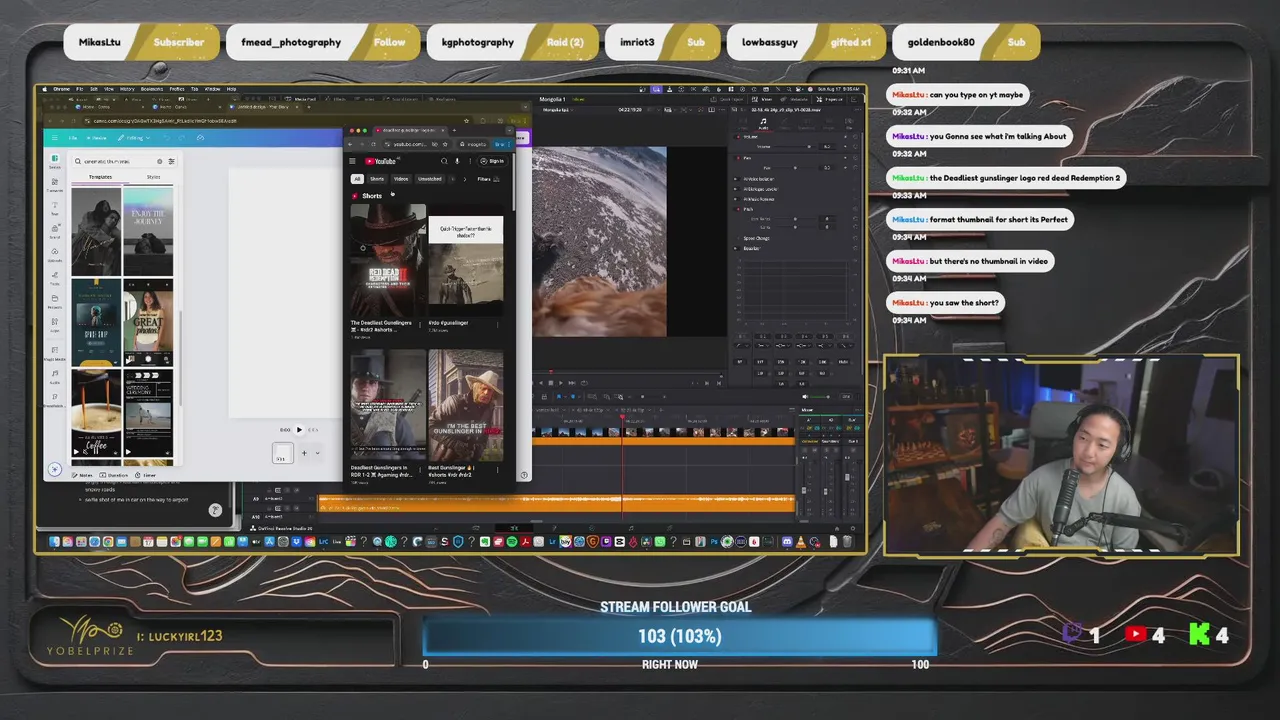The image size is (1280, 720).
Task: Switch to the Styles tab in Canva
Action: tap(153, 177)
